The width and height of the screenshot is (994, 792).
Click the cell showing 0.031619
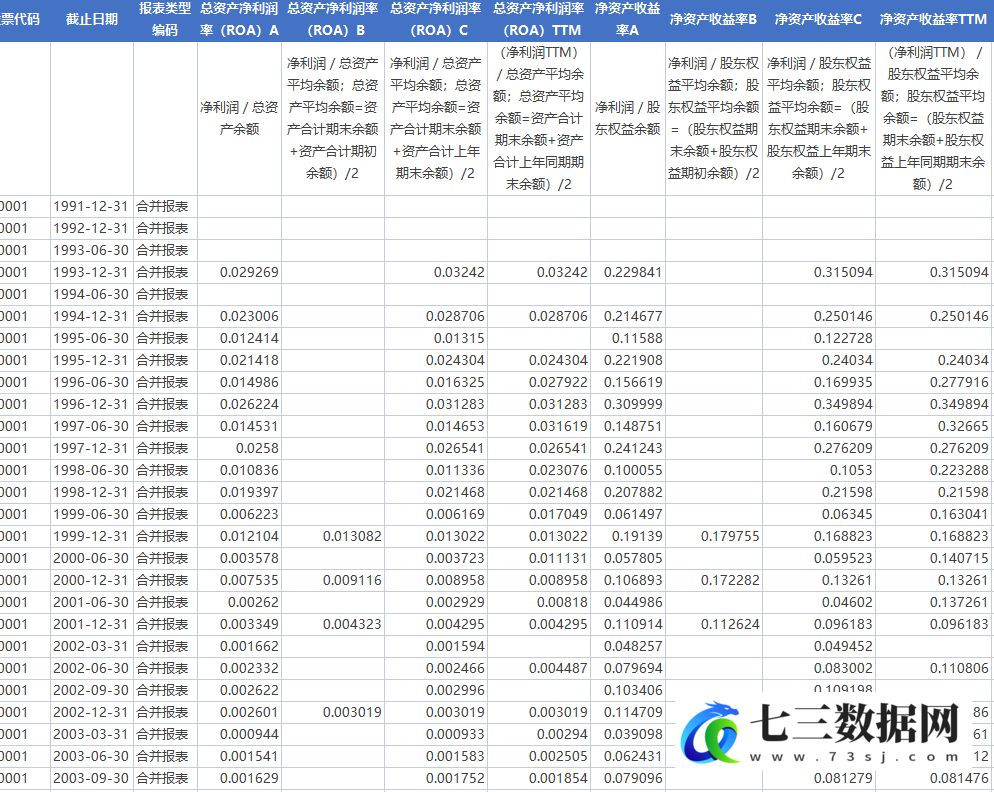539,426
